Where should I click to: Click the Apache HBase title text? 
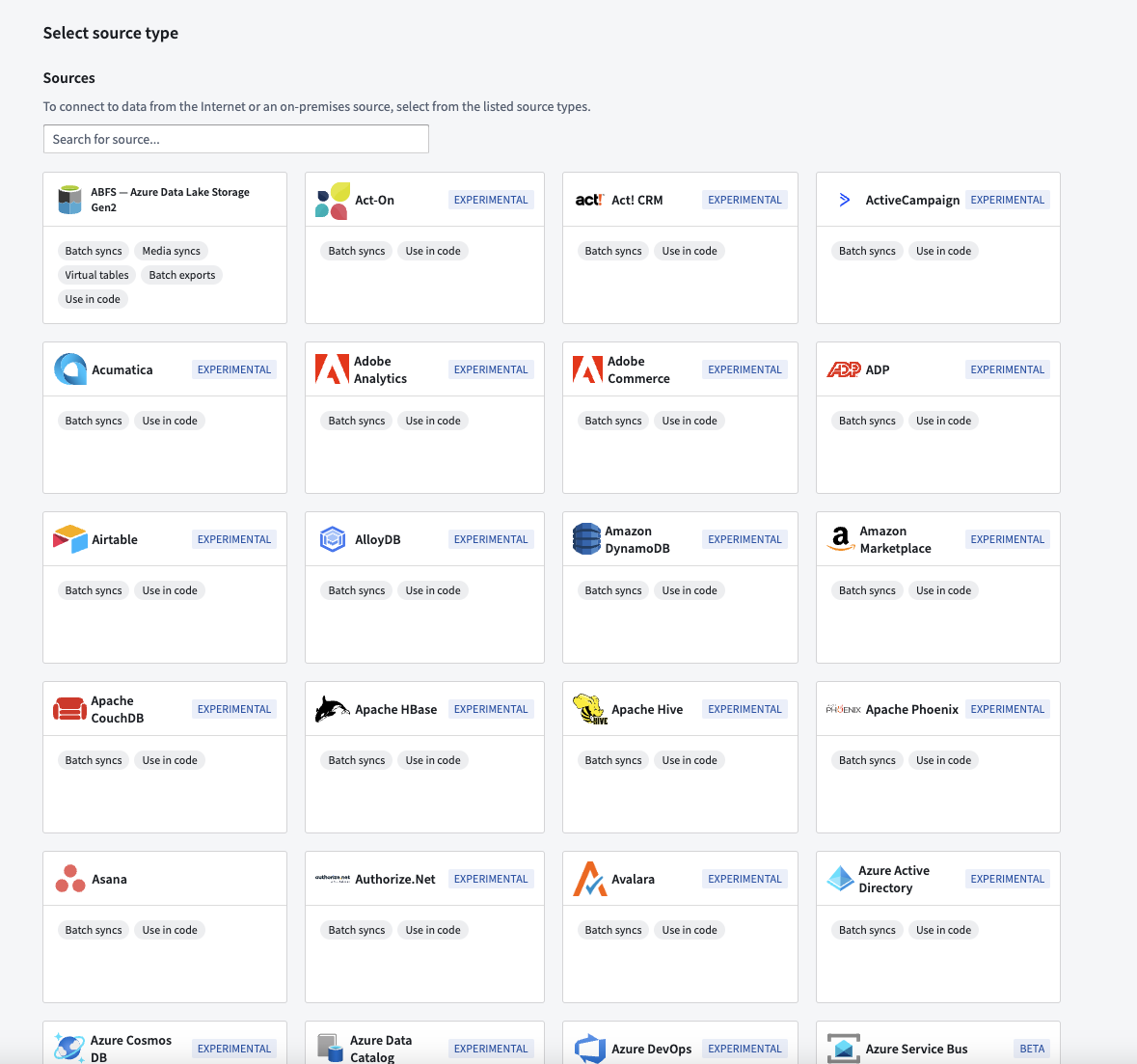396,709
